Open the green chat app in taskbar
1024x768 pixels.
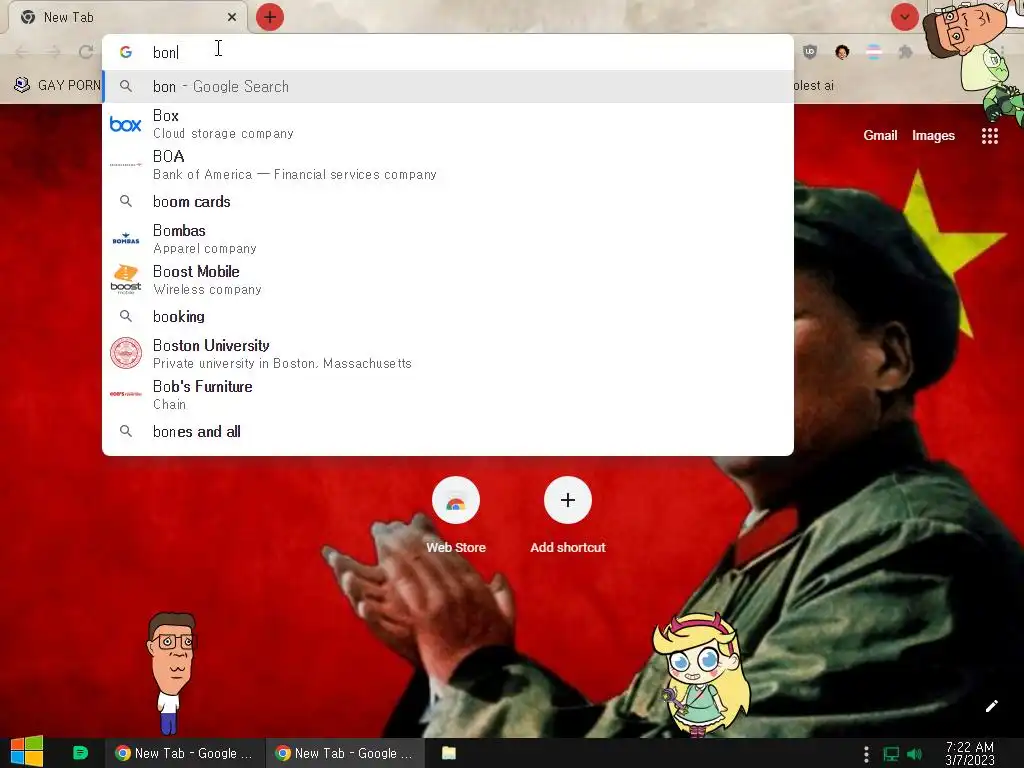[80, 753]
